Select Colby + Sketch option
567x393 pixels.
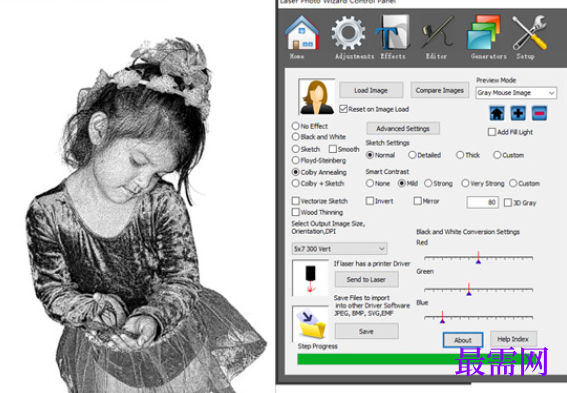point(296,183)
